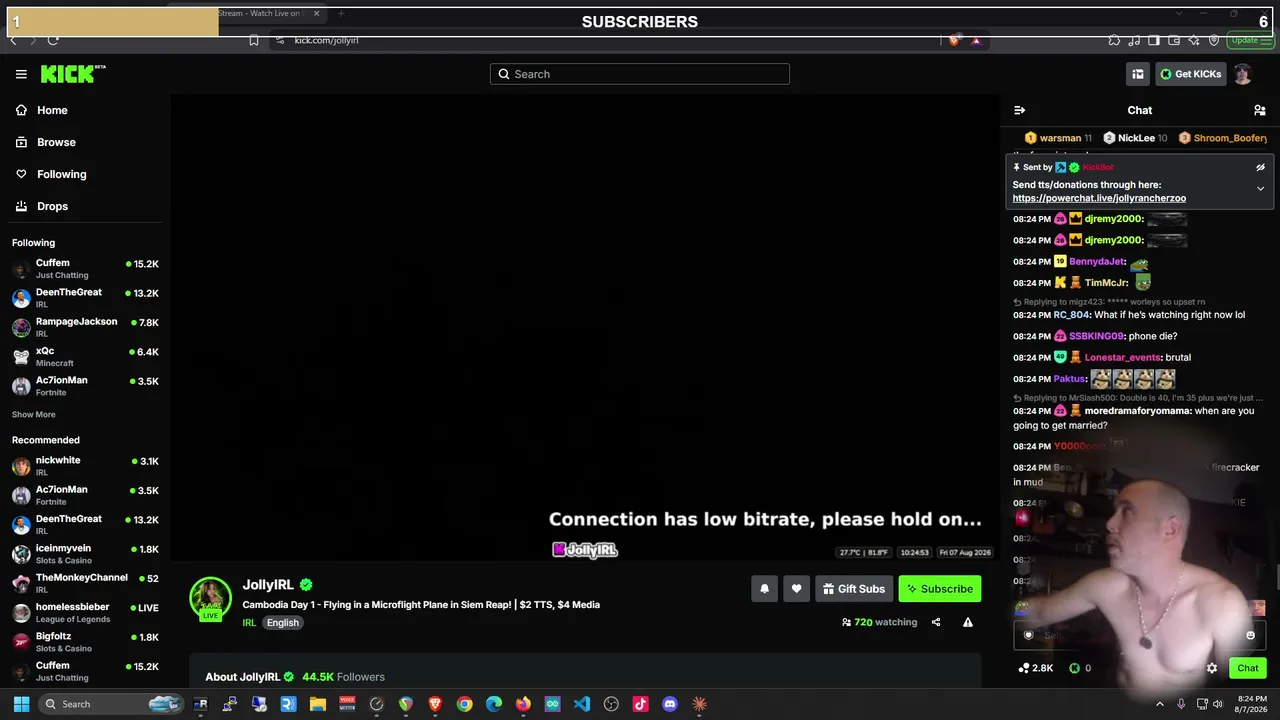Open the Windows Start menu

pos(21,704)
